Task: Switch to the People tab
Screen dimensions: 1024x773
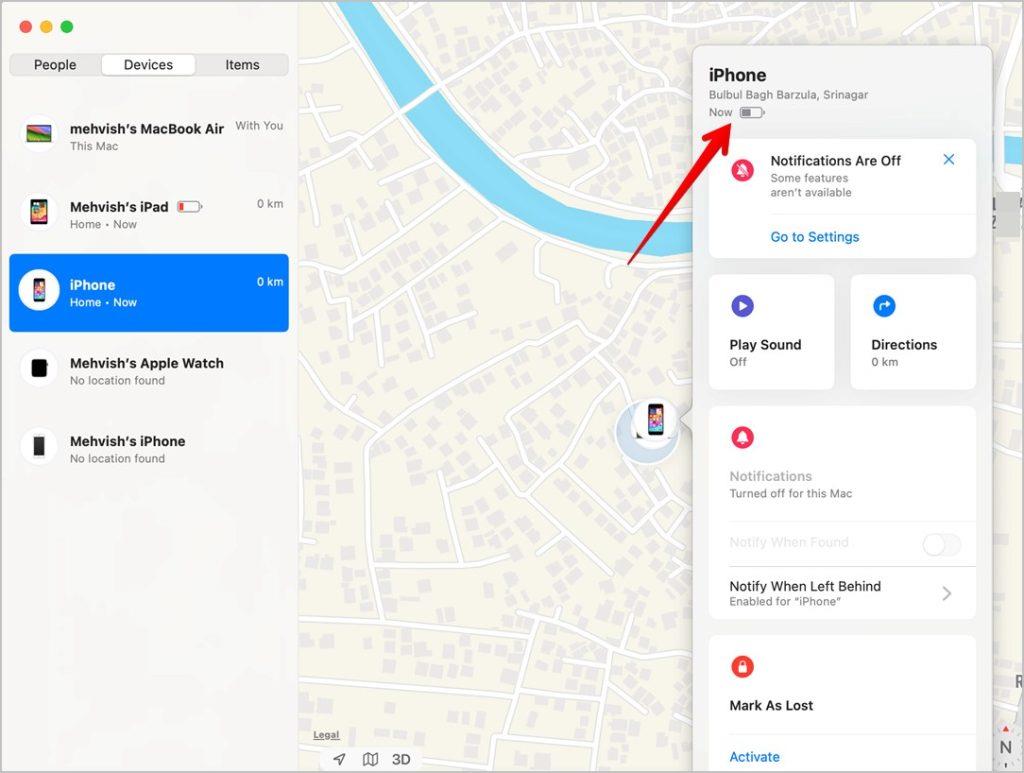Action: 55,65
